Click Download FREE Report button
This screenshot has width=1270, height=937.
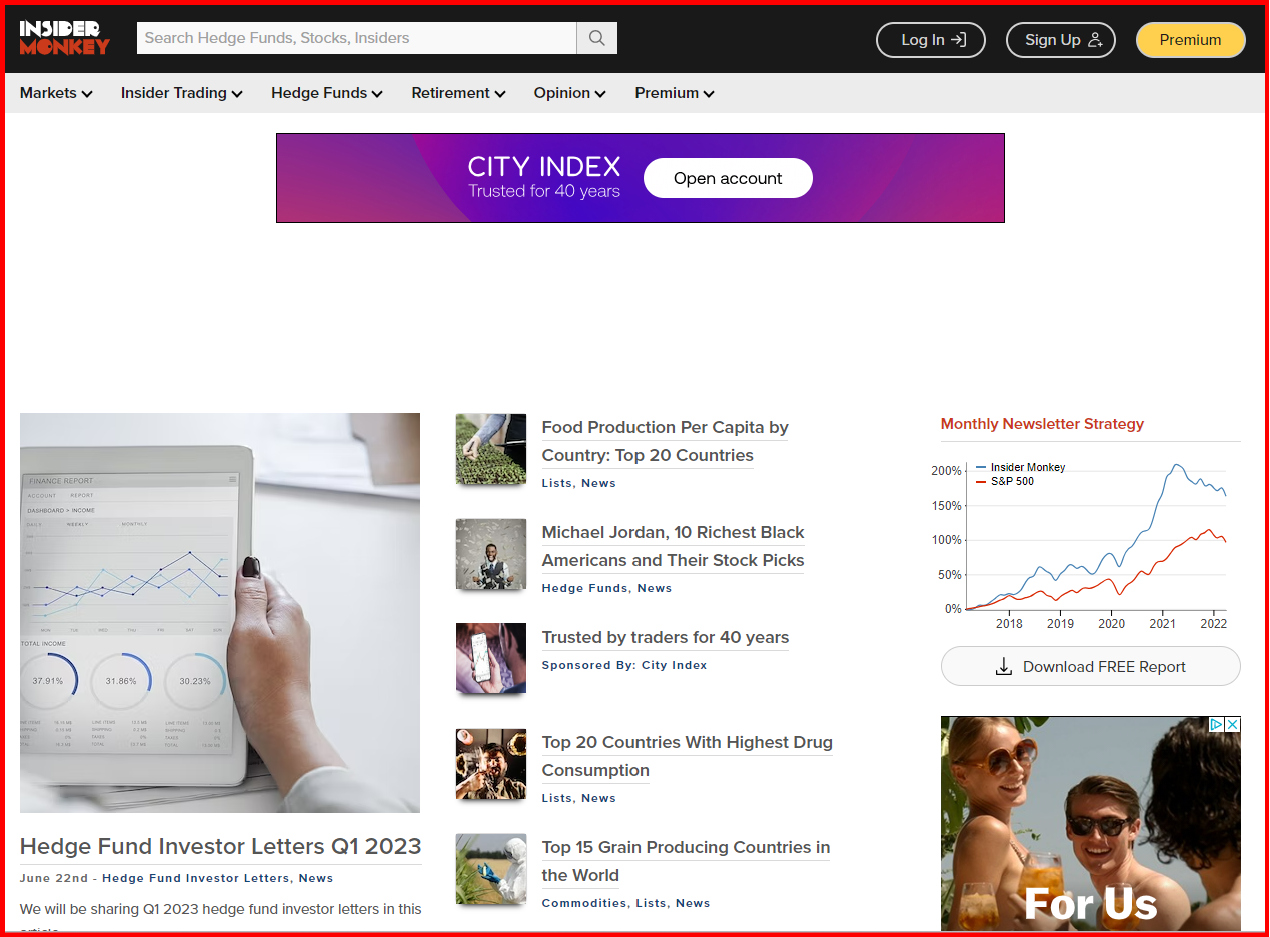(x=1090, y=667)
